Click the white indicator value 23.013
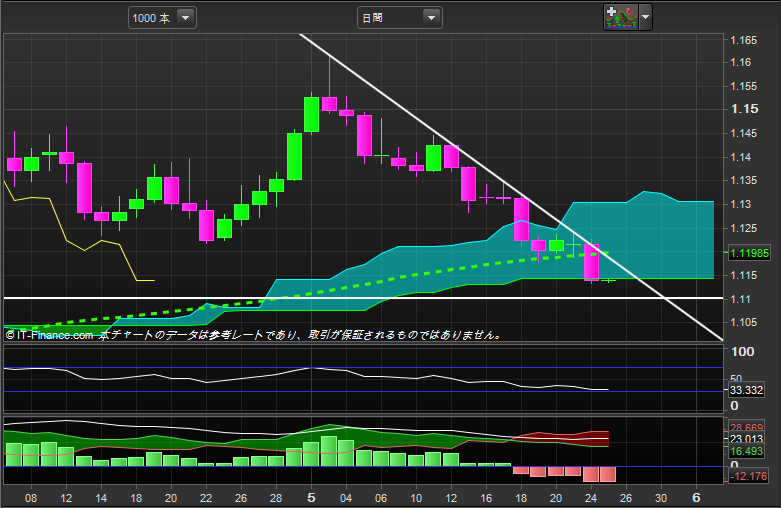 [746, 439]
